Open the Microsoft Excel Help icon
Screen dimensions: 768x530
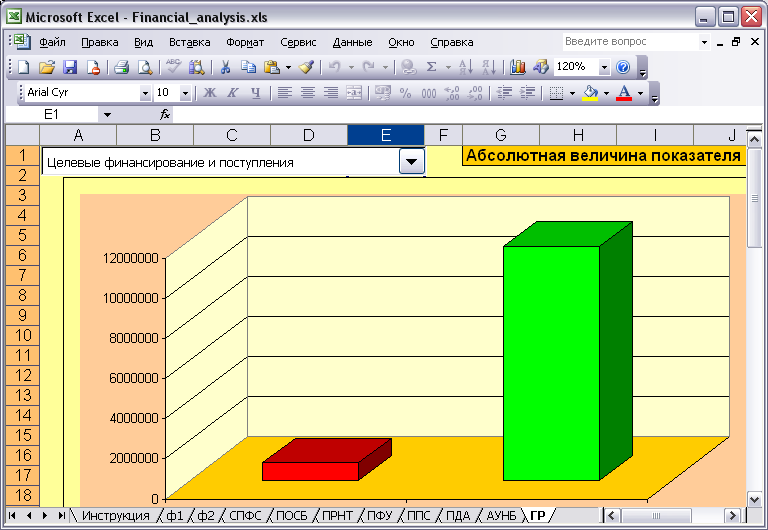(623, 67)
